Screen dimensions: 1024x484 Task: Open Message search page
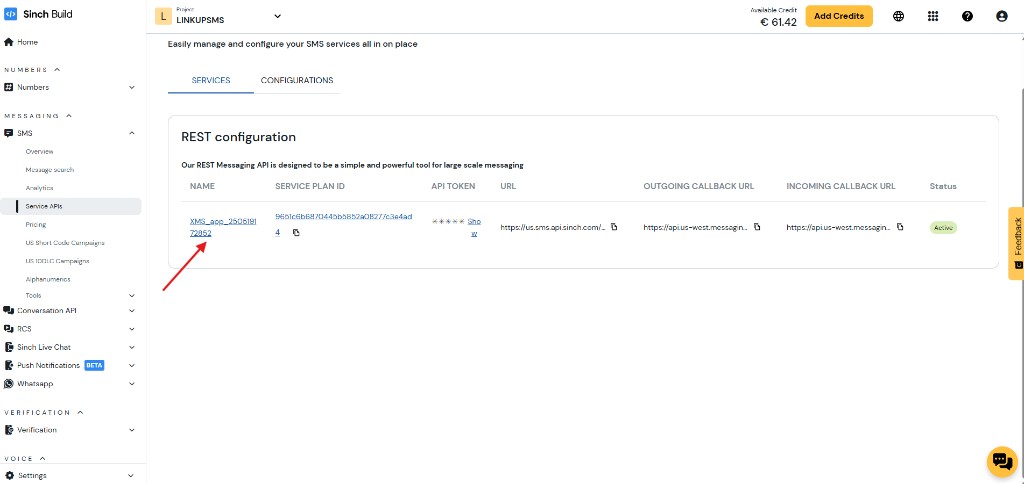point(50,170)
